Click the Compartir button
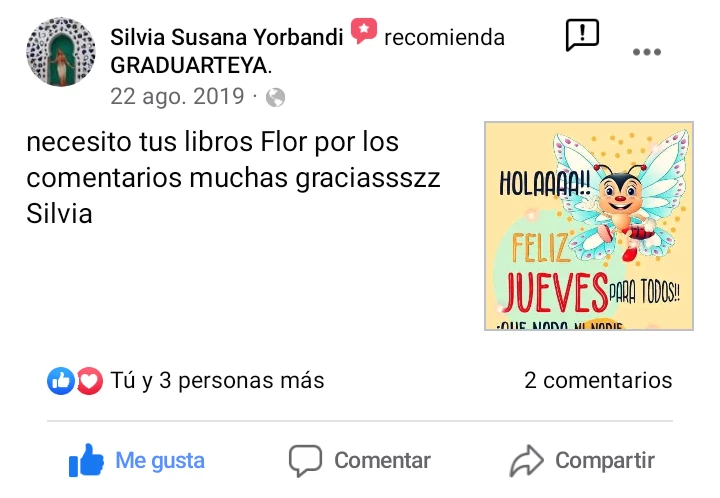 582,460
